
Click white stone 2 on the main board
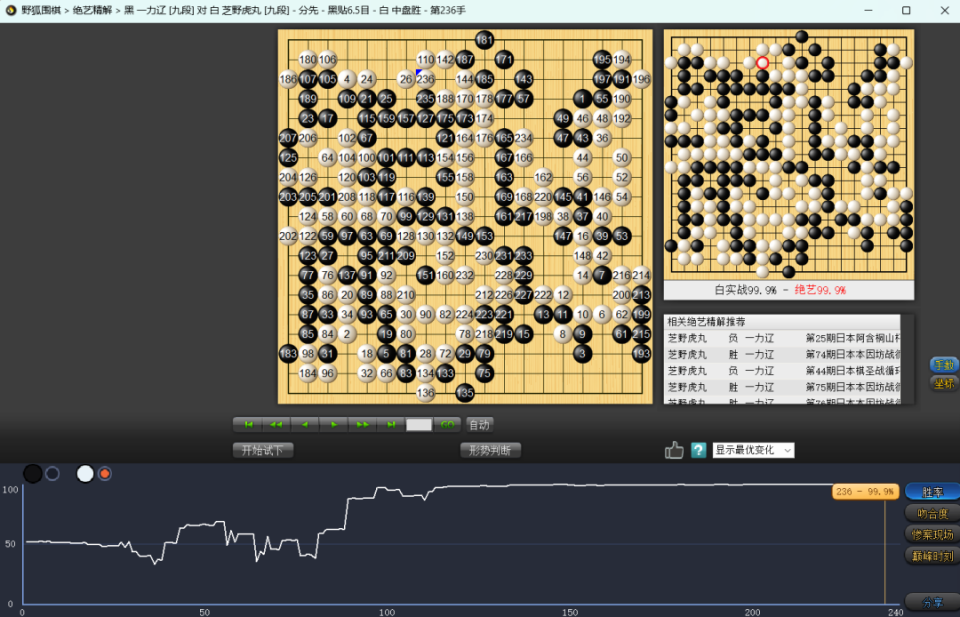[x=347, y=334]
